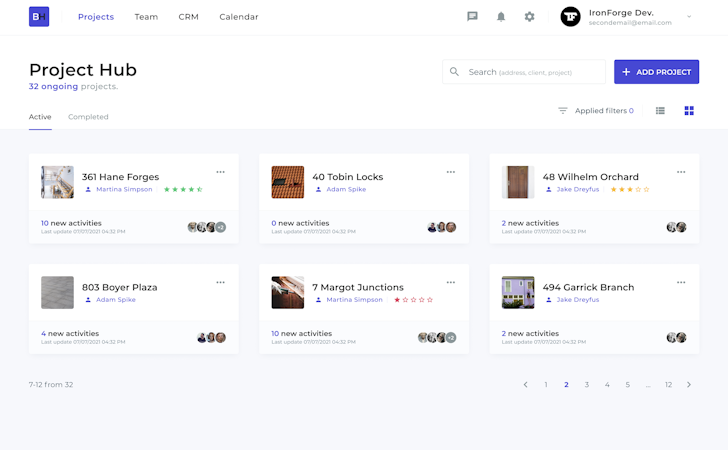
Task: Click the Add Project button
Action: pyautogui.click(x=656, y=72)
